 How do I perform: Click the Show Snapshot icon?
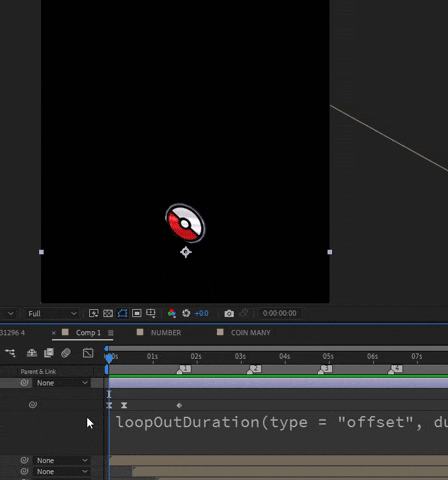point(244,313)
